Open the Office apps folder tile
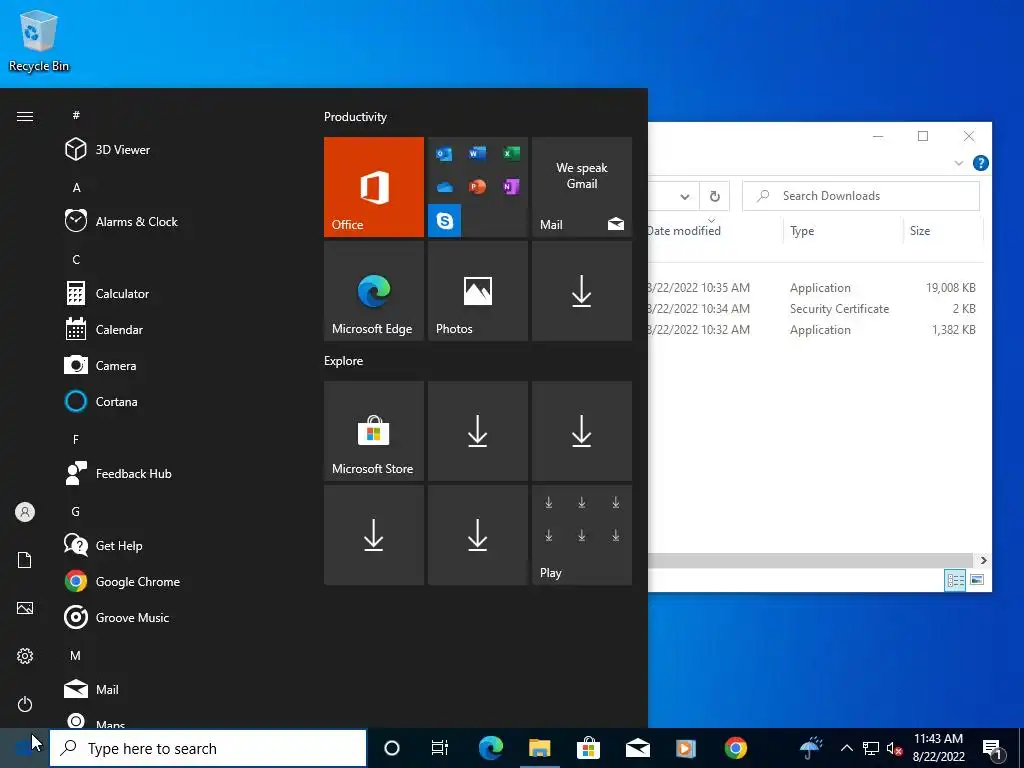The image size is (1024, 768). point(477,187)
